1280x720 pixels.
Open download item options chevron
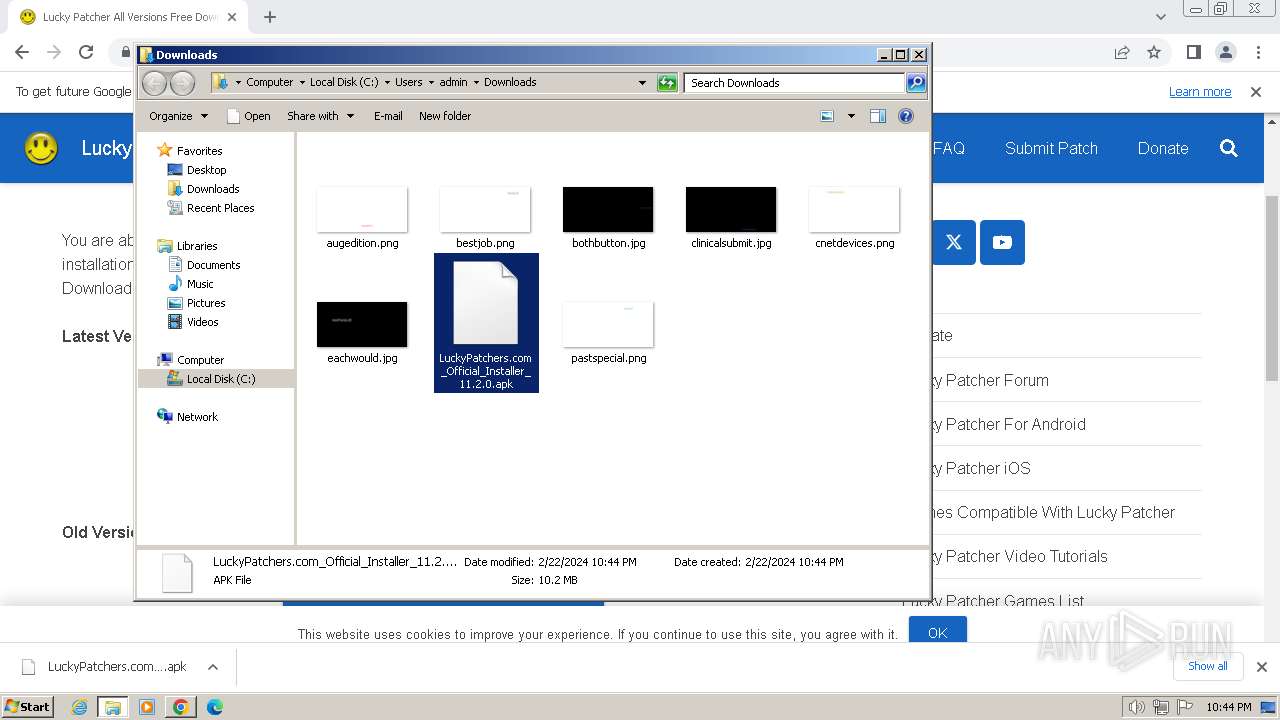[x=212, y=667]
